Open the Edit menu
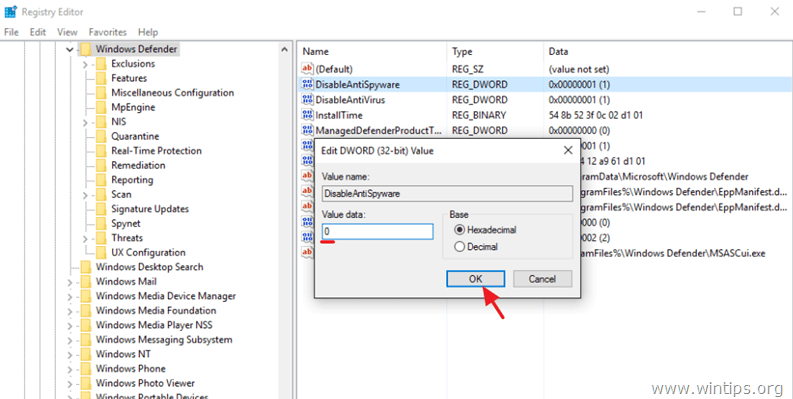Image resolution: width=793 pixels, height=399 pixels. 38,32
